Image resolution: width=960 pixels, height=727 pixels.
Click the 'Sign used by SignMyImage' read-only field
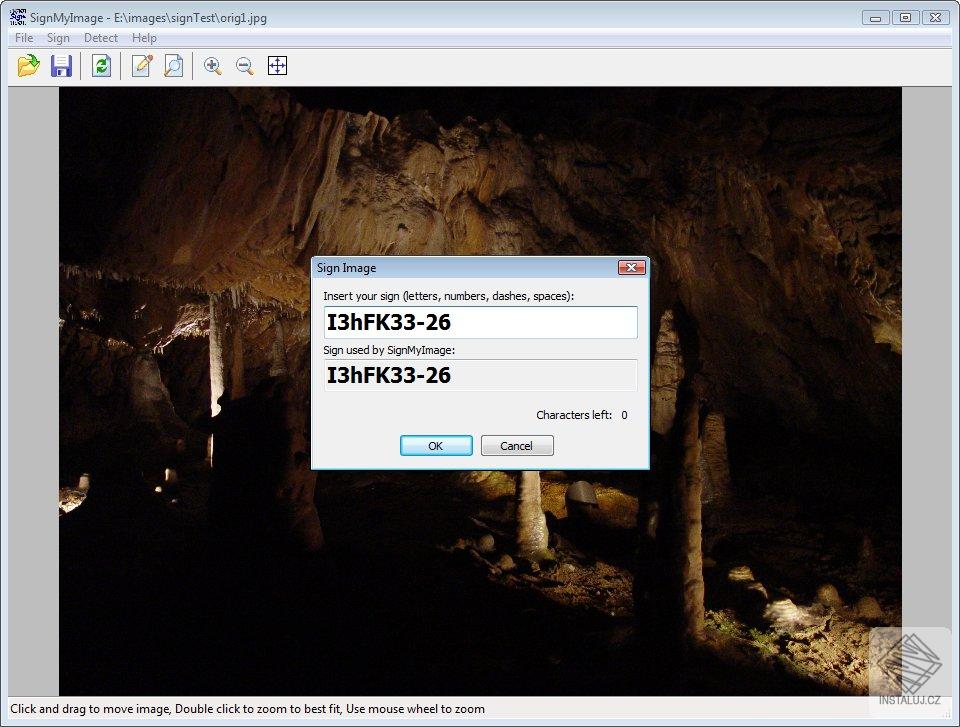click(481, 375)
